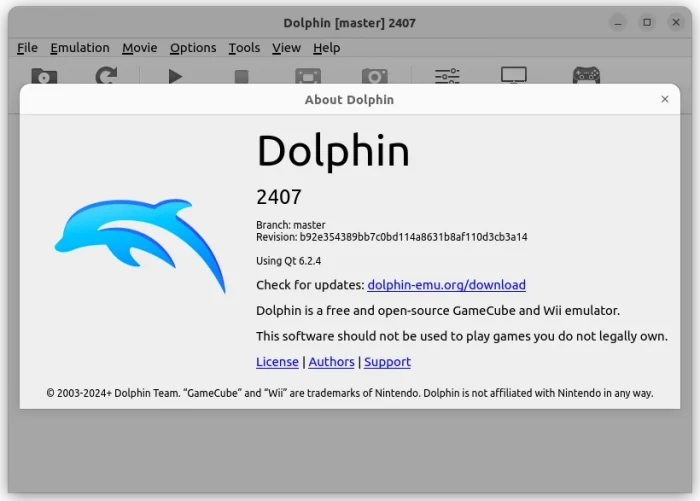Open the File menu
This screenshot has width=700, height=501.
[x=27, y=47]
